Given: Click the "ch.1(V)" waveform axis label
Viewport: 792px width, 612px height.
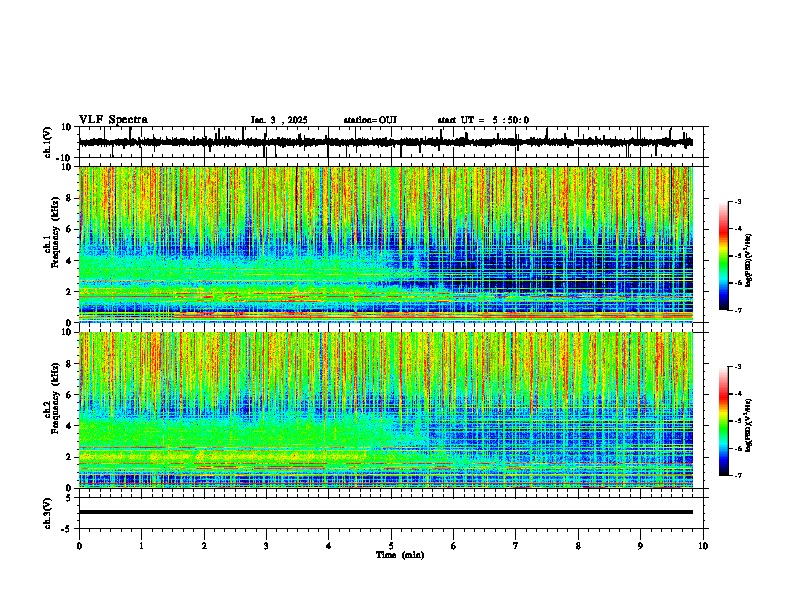Looking at the screenshot, I should 48,142.
